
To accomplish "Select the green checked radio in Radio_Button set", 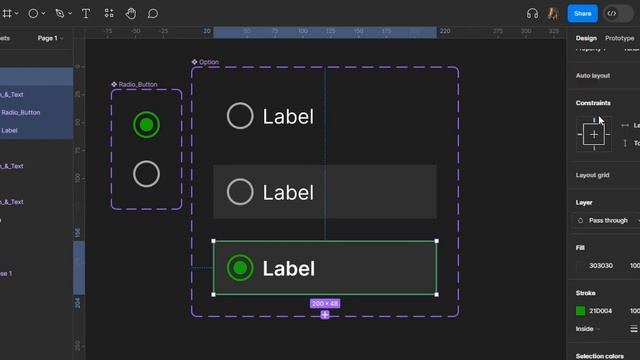I will (146, 124).
